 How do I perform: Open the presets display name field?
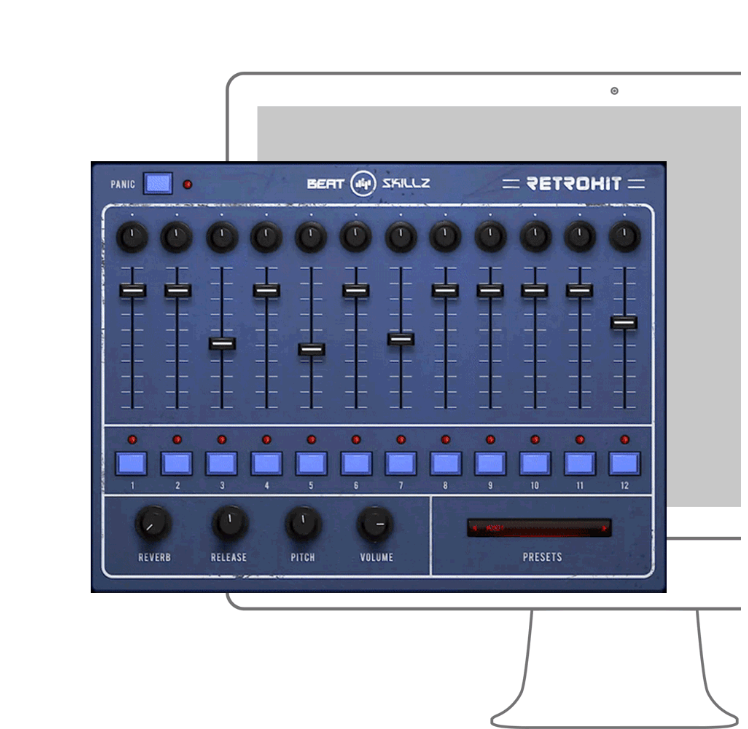(x=539, y=528)
